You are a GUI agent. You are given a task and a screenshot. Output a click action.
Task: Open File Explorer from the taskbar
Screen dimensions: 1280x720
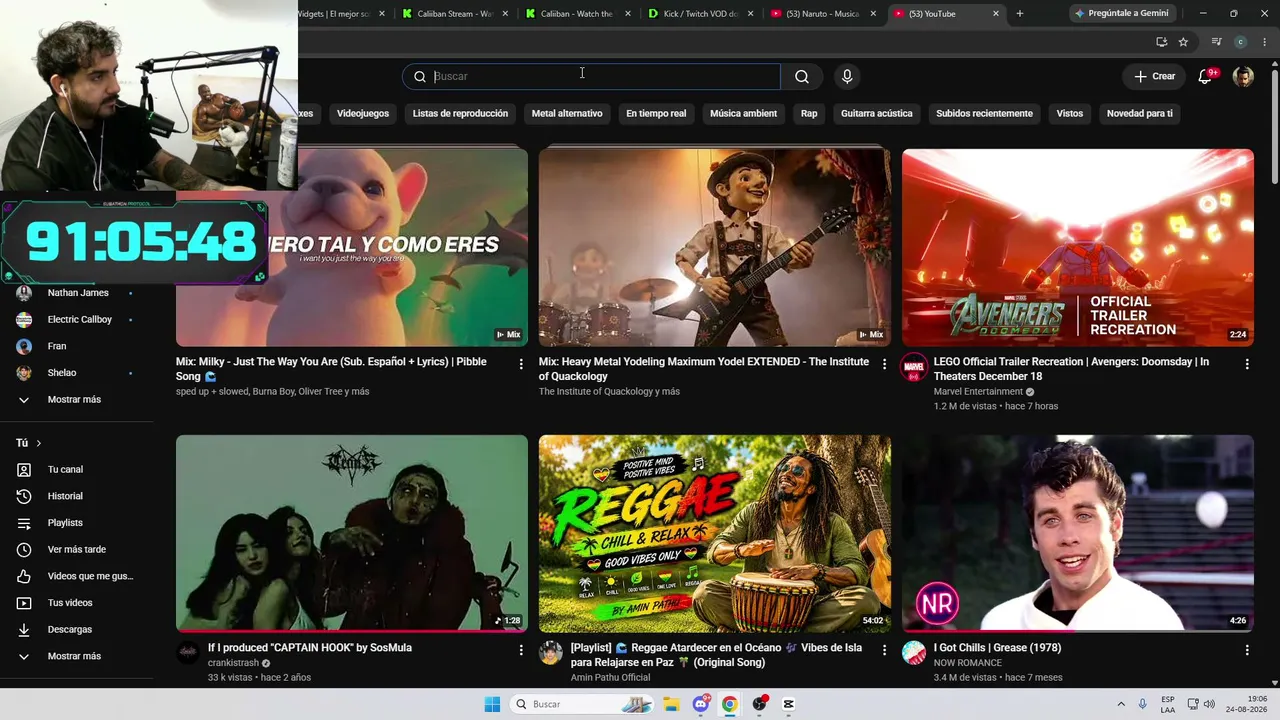pyautogui.click(x=671, y=704)
